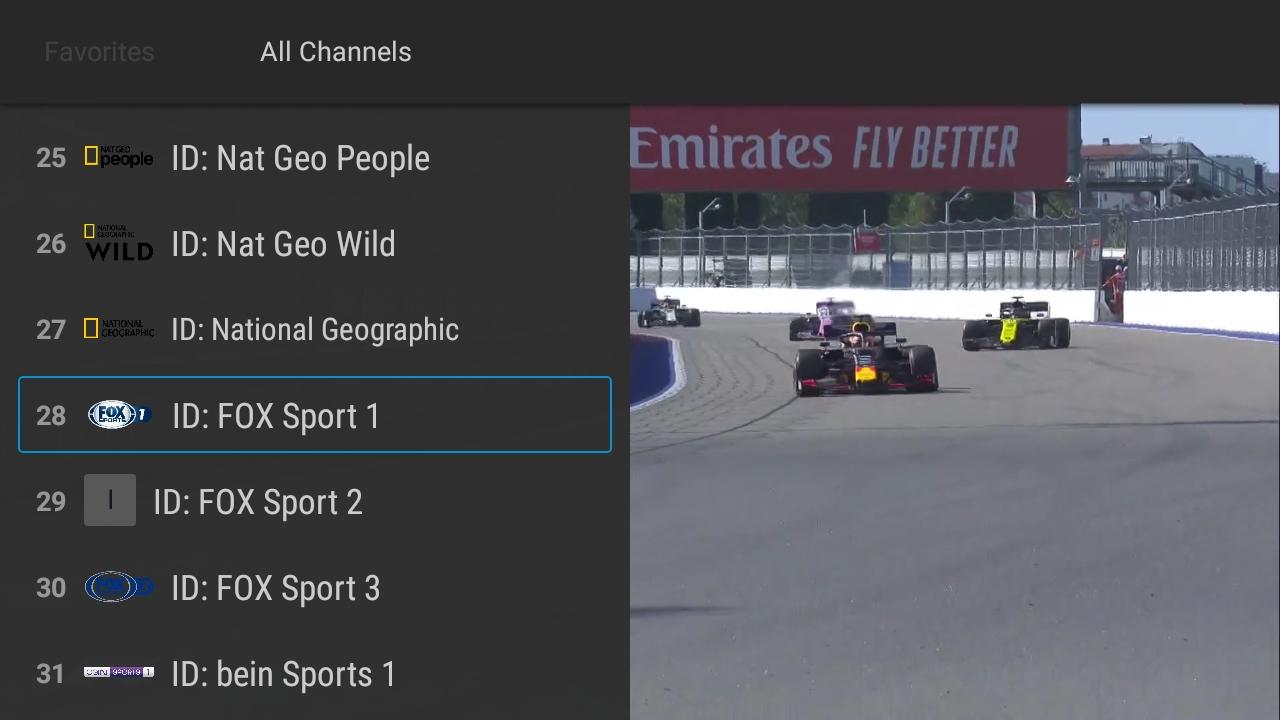Select channel ID: bein Sports 1

click(x=315, y=673)
